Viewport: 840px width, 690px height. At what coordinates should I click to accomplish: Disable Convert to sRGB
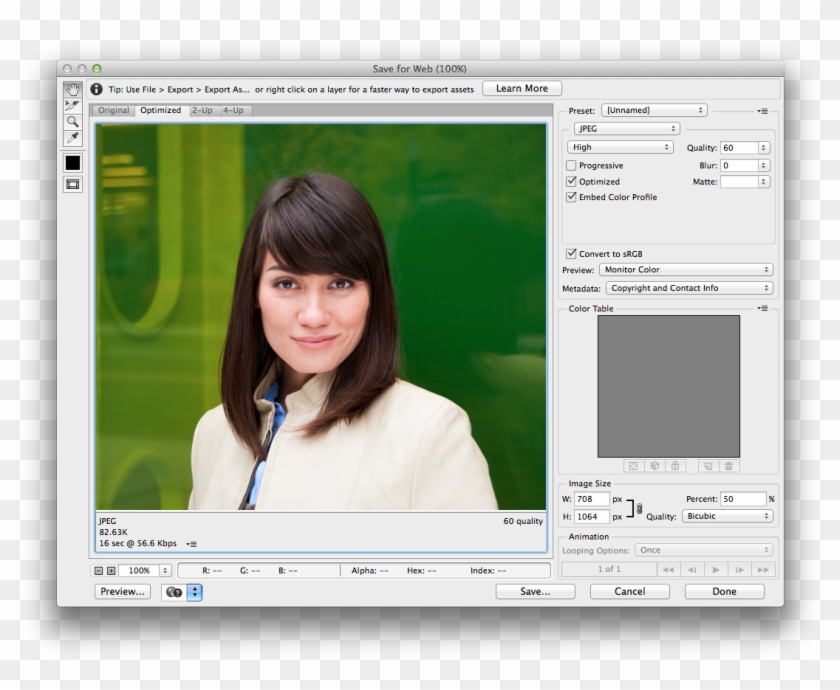[571, 252]
